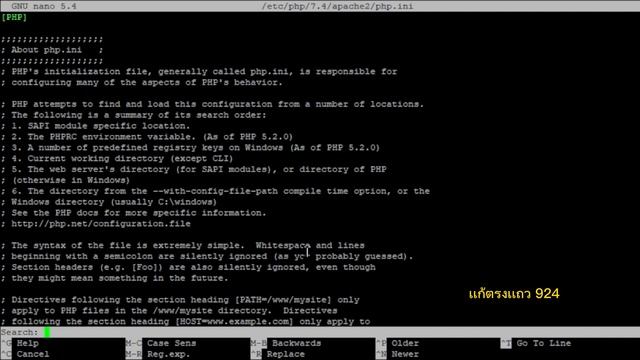Image resolution: width=640 pixels, height=360 pixels.
Task: Click the 'apply to PHP files in the /www/mysite' line
Action: pos(169,311)
